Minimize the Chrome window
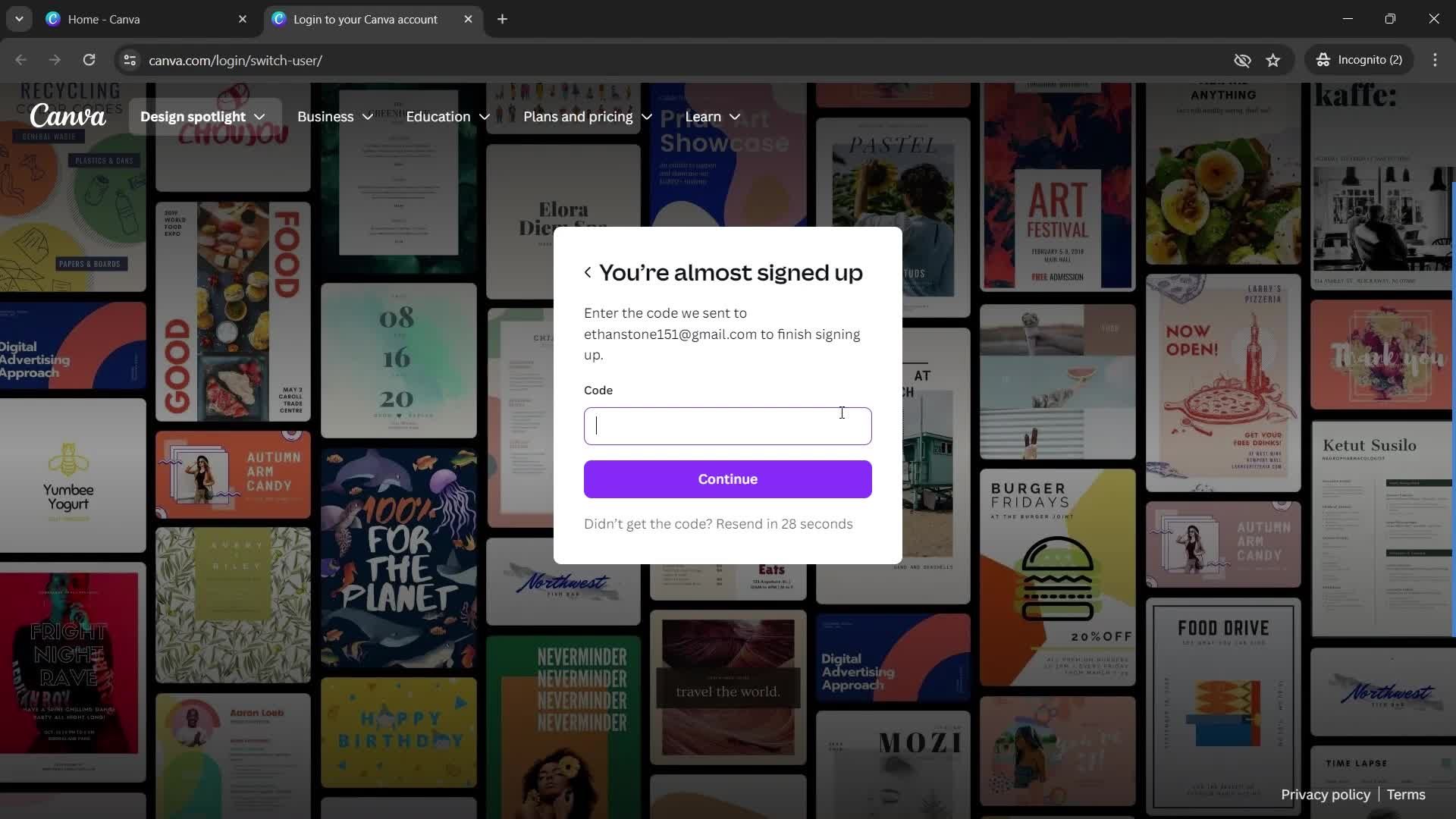Image resolution: width=1456 pixels, height=819 pixels. click(x=1348, y=19)
